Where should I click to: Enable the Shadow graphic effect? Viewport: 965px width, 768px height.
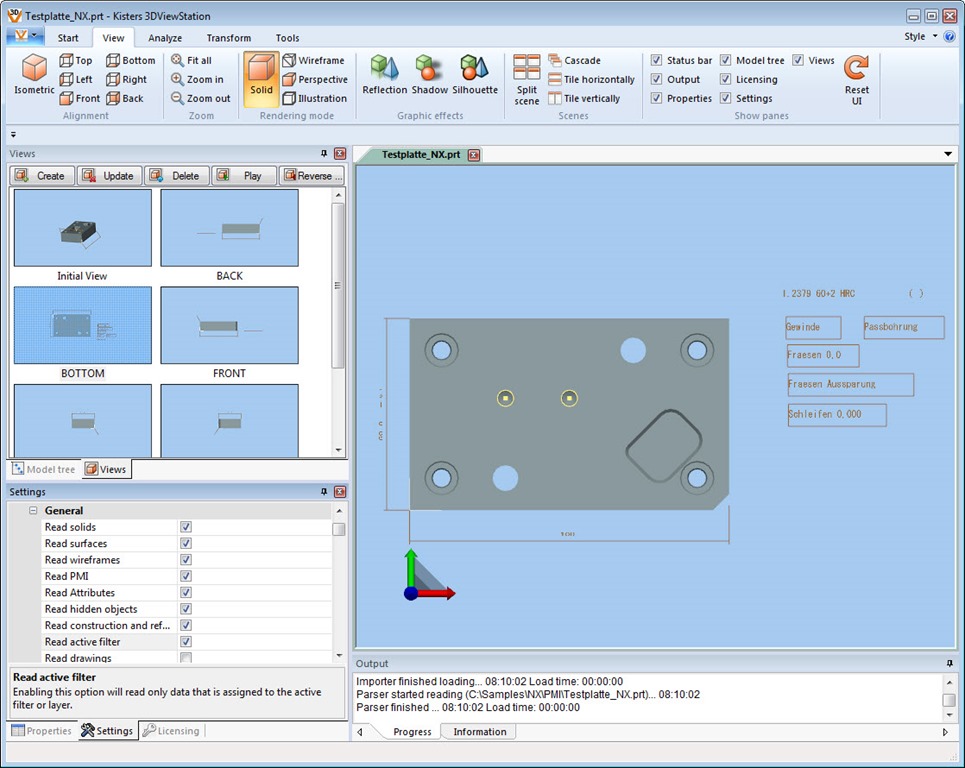[430, 74]
